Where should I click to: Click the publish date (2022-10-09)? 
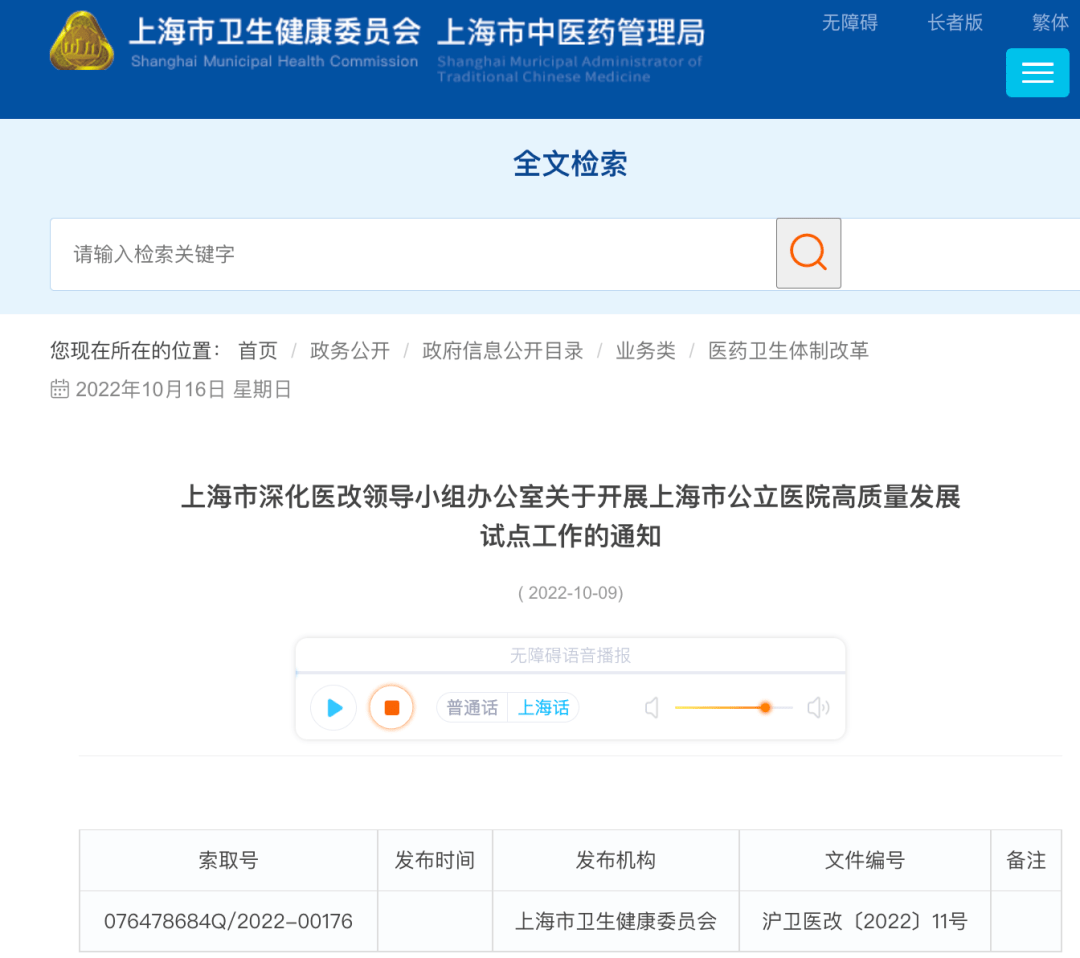(570, 593)
